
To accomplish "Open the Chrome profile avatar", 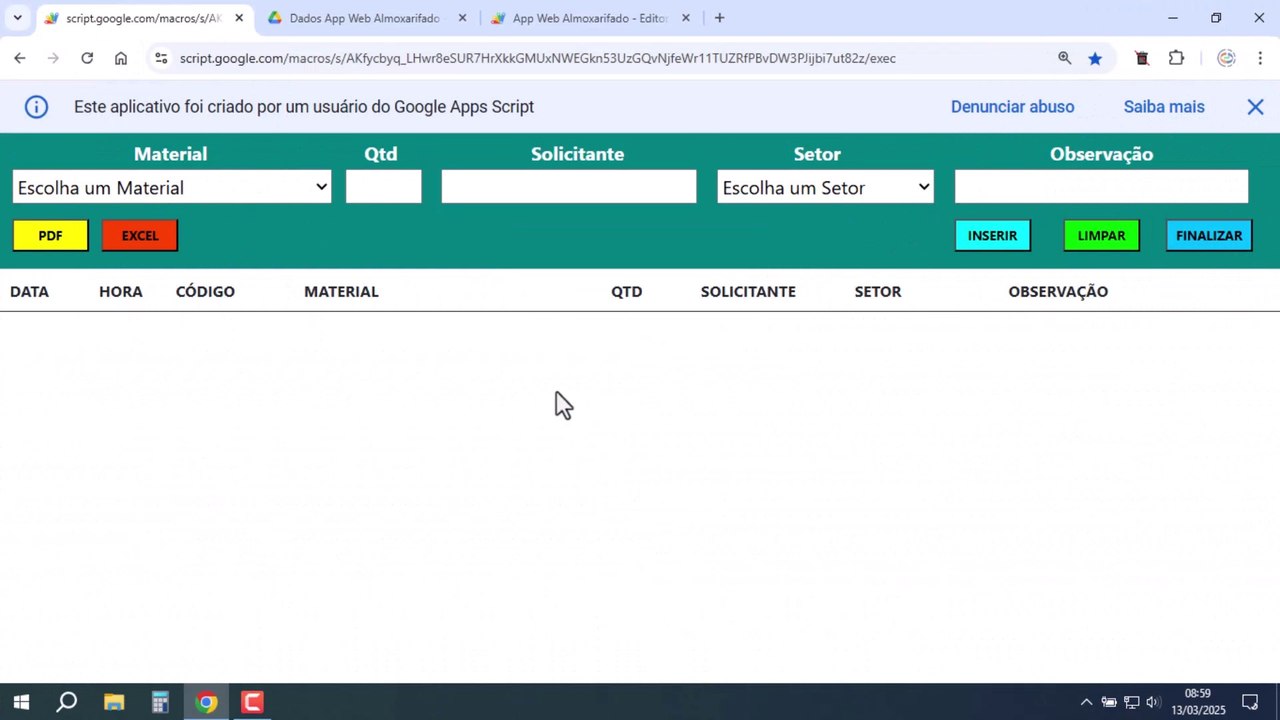I will click(x=1226, y=58).
